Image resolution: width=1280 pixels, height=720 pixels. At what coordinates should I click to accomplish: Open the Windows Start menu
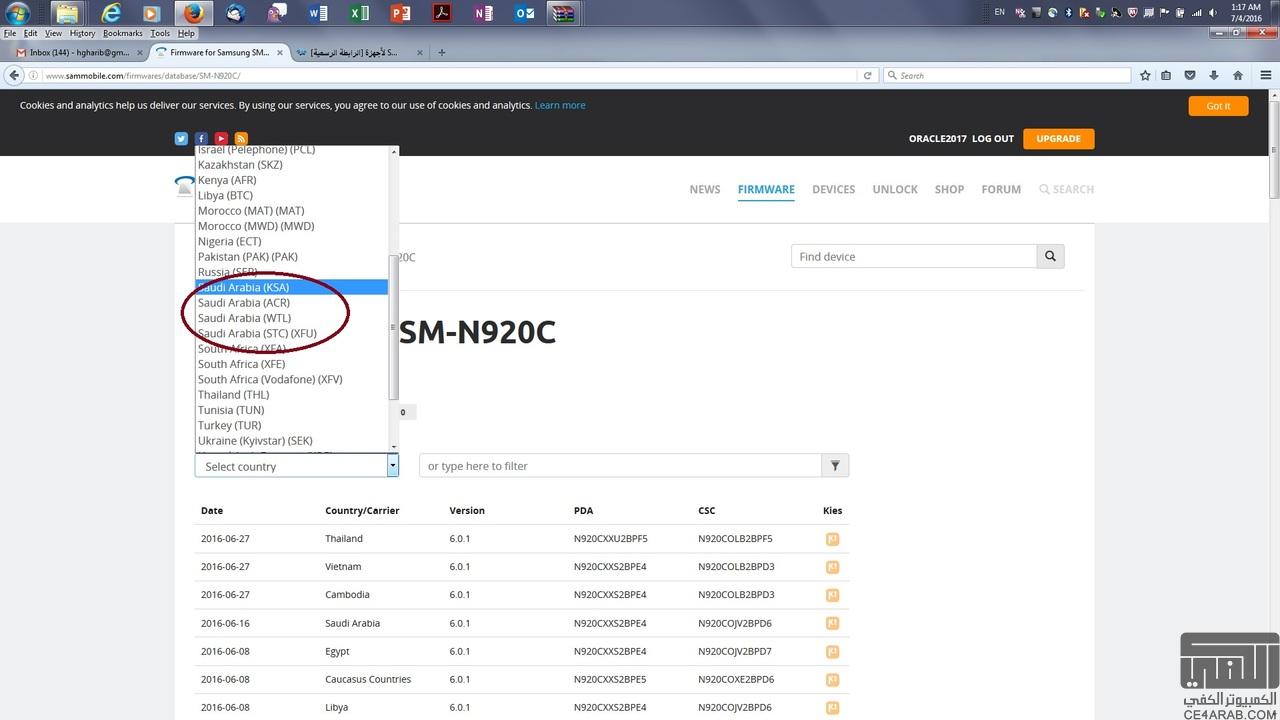pos(18,14)
